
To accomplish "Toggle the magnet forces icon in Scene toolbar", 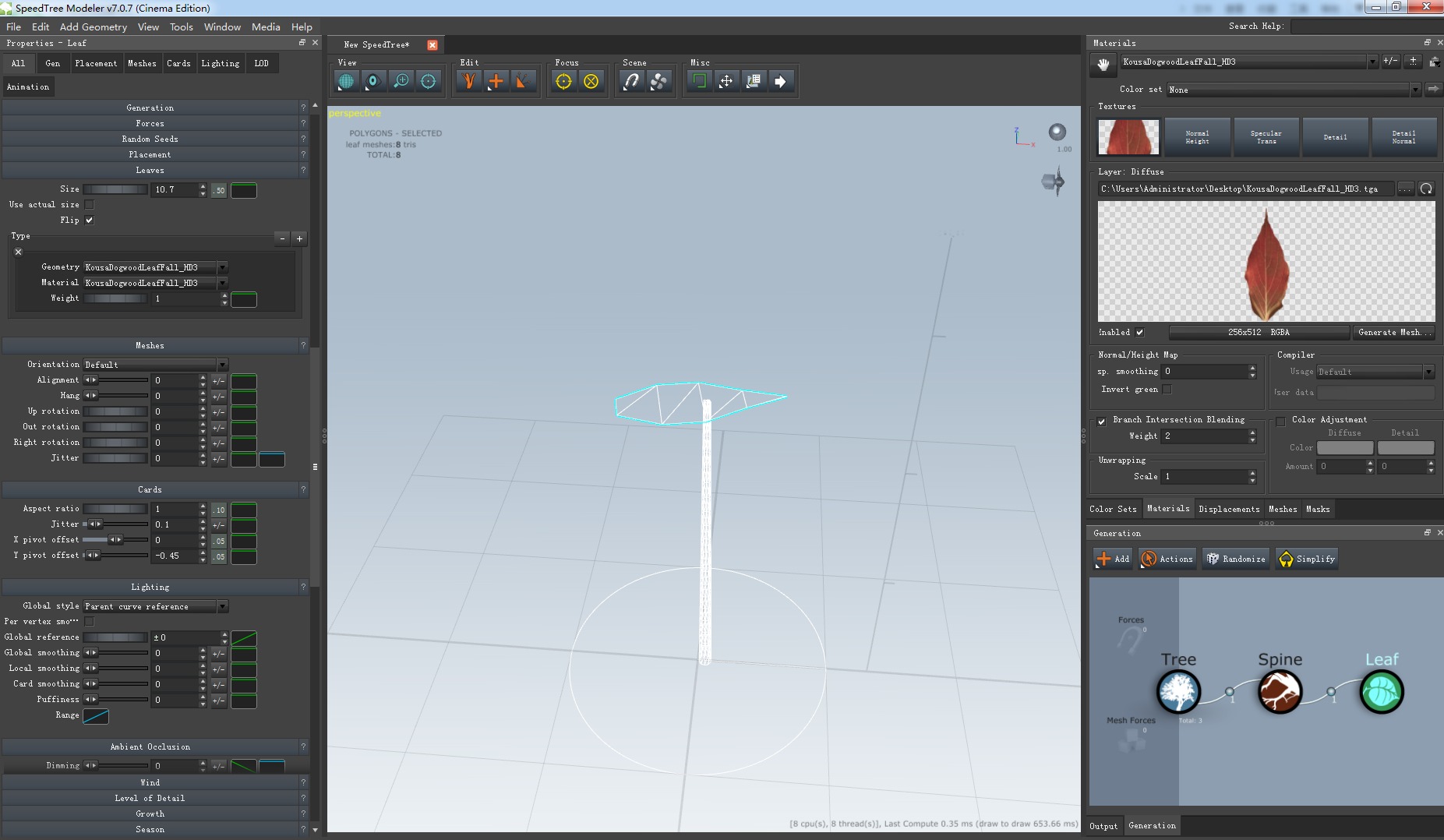I will [631, 81].
